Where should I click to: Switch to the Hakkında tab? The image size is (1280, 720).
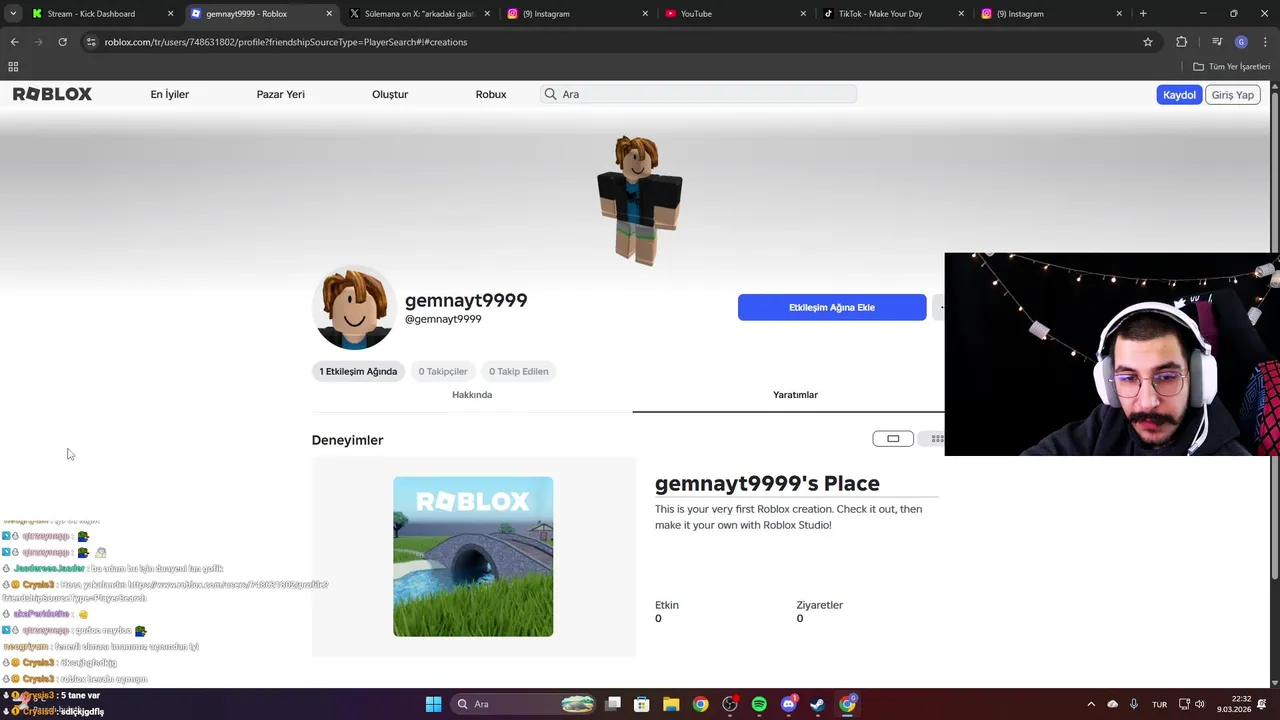coord(472,395)
